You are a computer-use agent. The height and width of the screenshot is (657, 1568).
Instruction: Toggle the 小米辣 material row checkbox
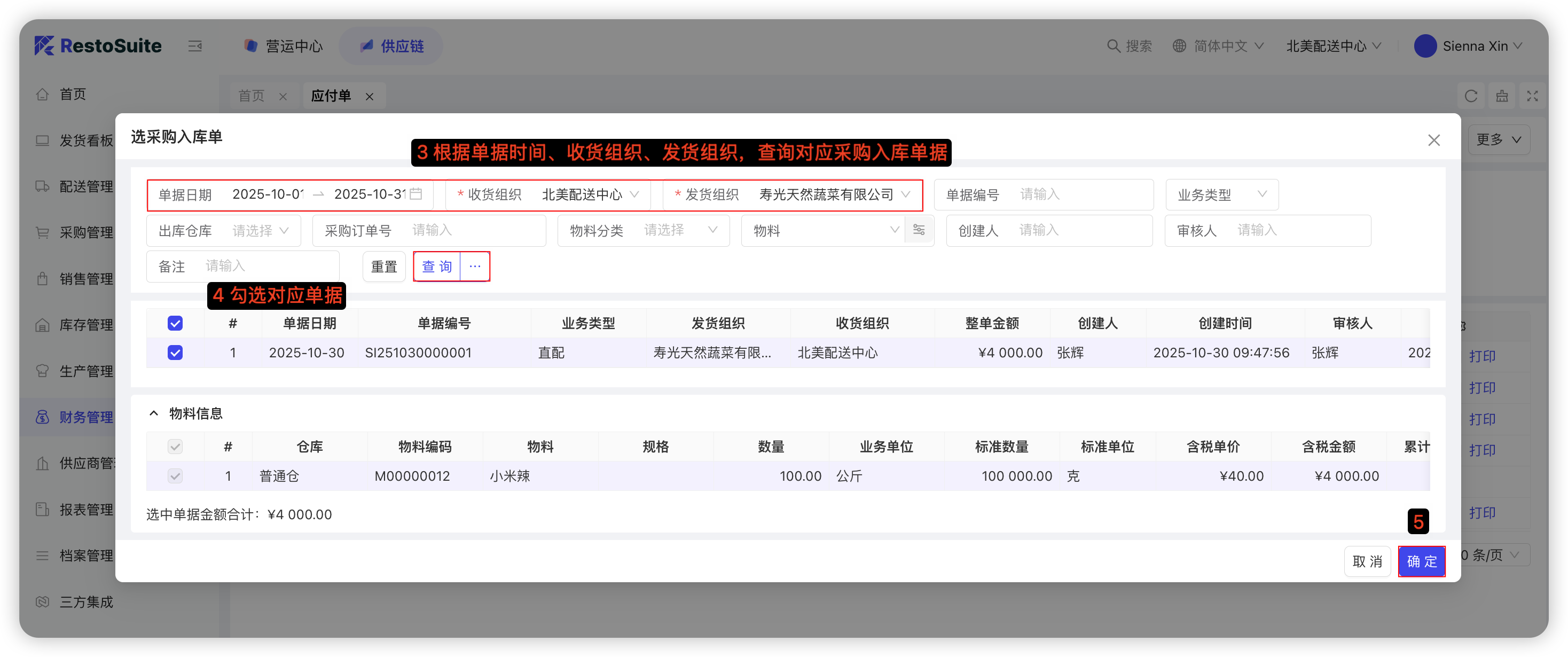[x=175, y=476]
